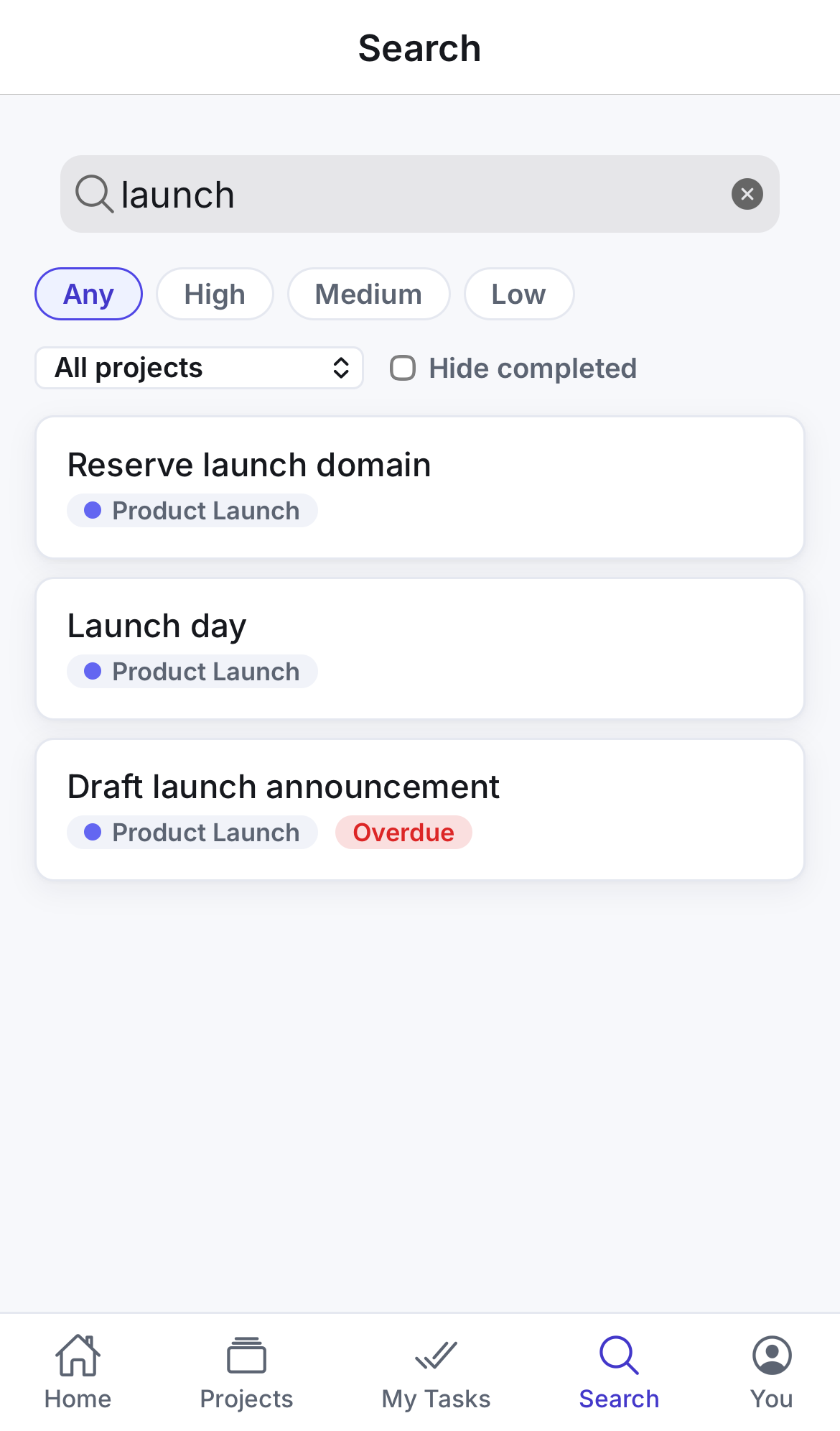Filter by High priority
The width and height of the screenshot is (840, 1431).
coord(215,294)
